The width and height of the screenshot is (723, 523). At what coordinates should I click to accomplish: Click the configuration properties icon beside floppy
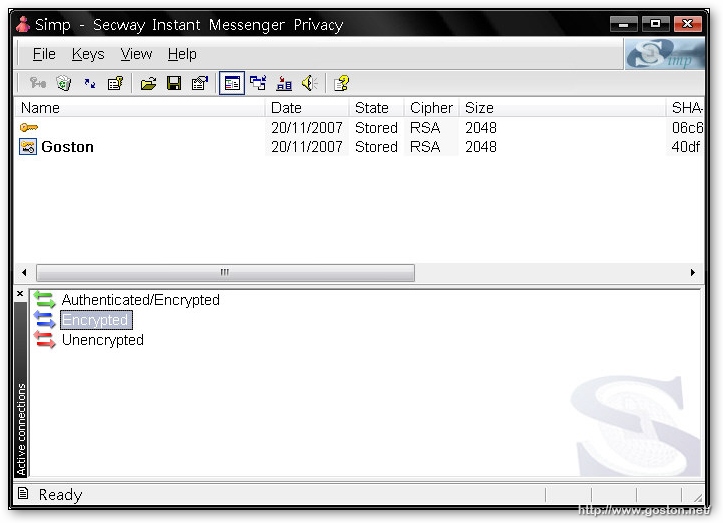pyautogui.click(x=200, y=83)
